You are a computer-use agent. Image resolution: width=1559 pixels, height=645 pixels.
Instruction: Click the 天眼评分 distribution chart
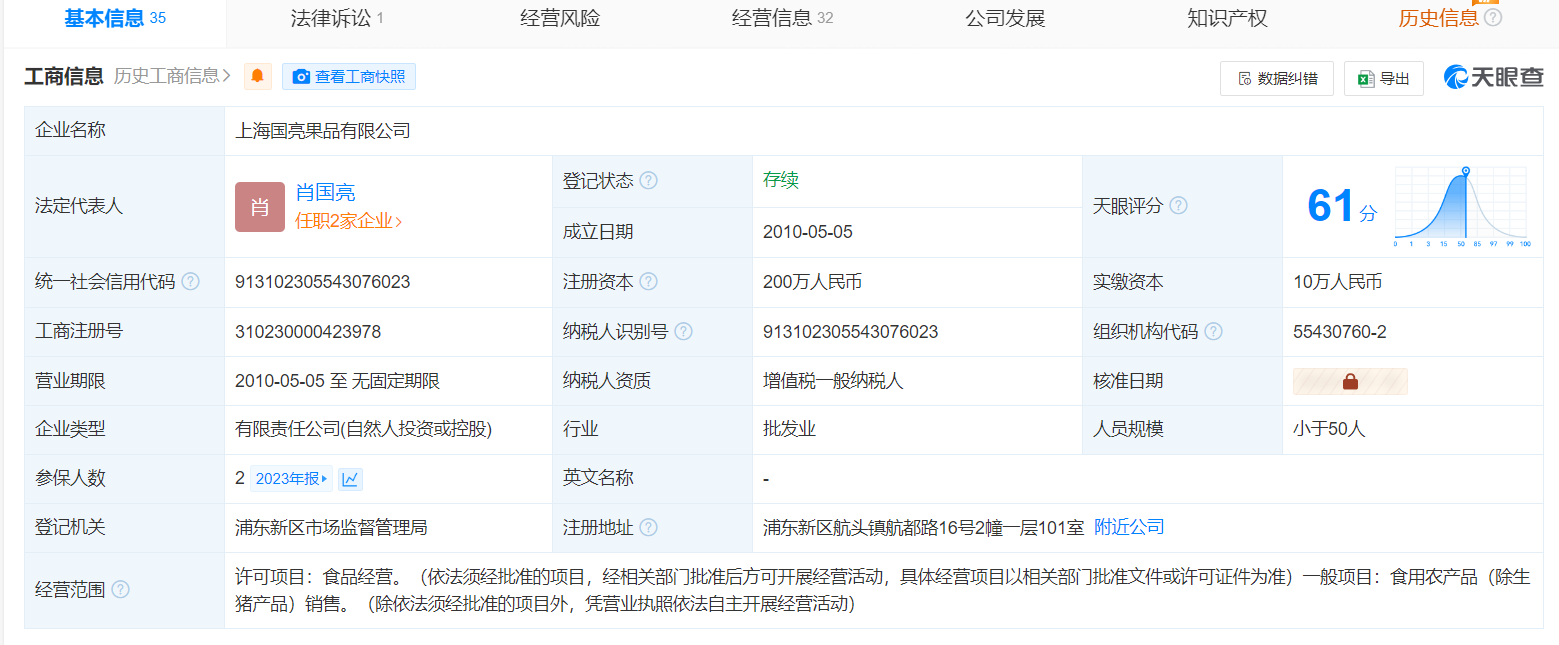(1461, 207)
